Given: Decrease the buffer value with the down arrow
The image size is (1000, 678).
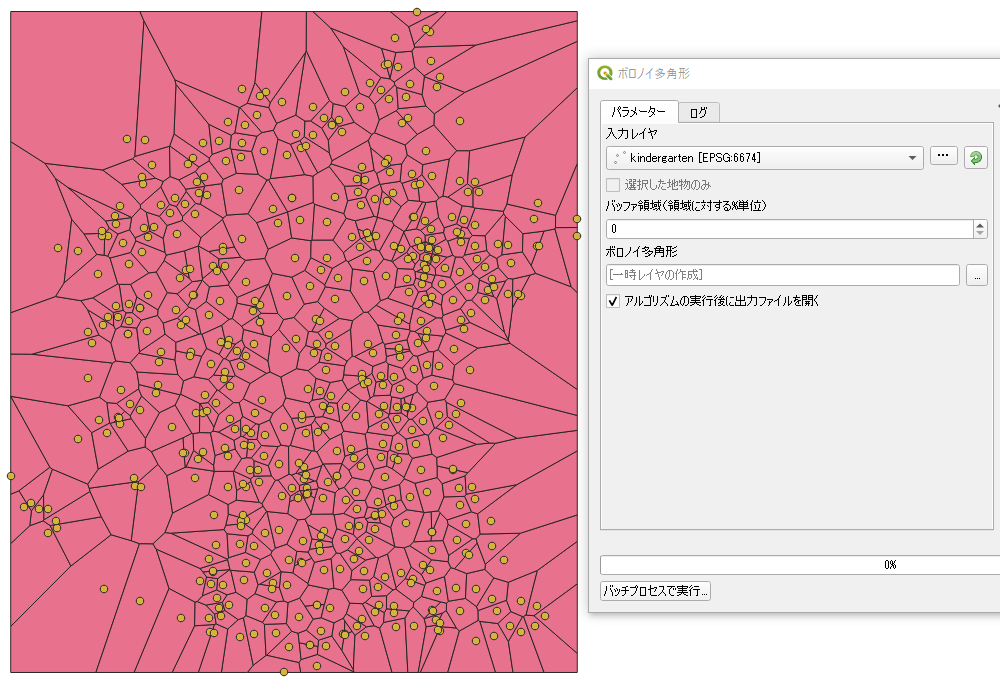Looking at the screenshot, I should tap(980, 233).
